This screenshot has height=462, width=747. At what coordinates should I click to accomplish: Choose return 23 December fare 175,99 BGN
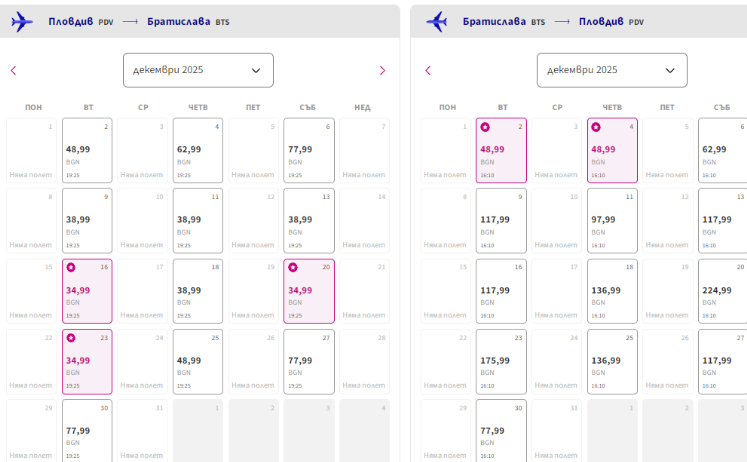[x=501, y=361]
